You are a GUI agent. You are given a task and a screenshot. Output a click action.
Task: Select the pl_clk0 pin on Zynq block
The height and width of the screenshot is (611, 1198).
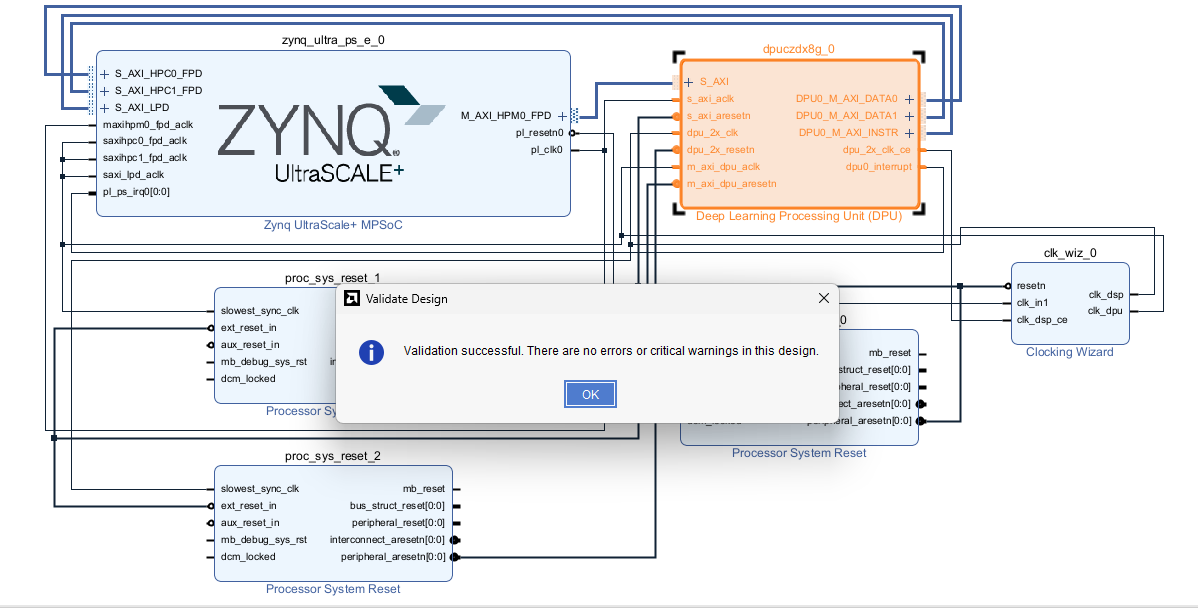tap(546, 150)
